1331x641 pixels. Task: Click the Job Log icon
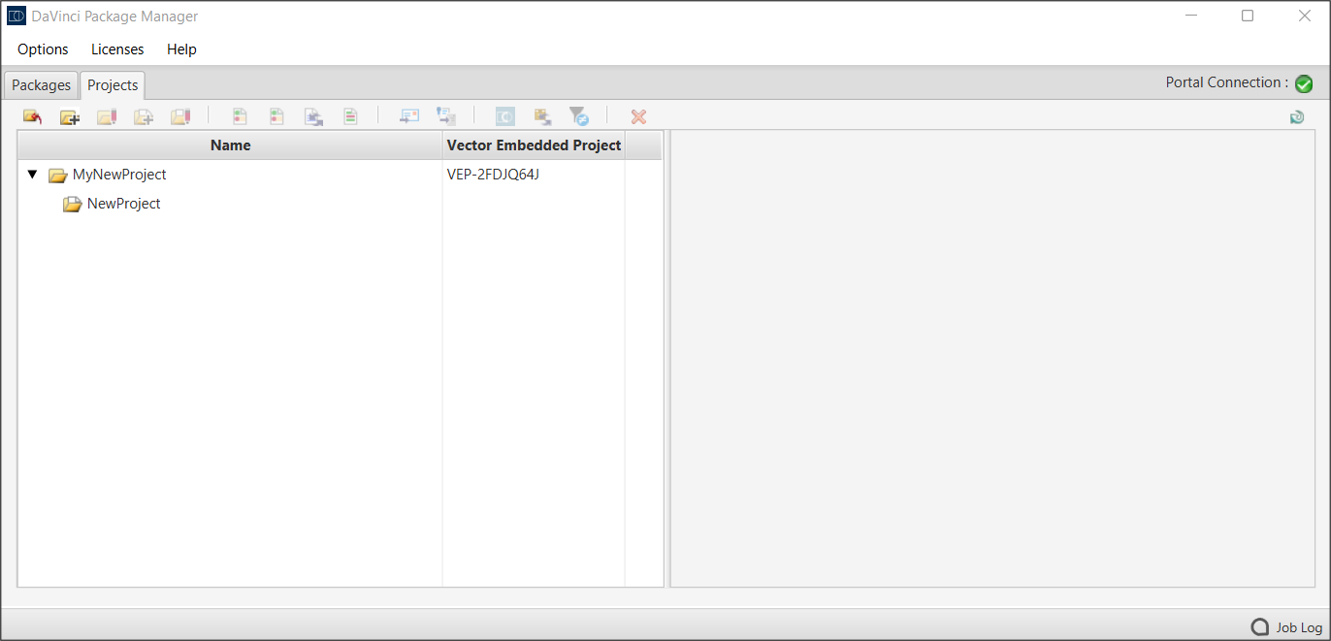(1260, 627)
